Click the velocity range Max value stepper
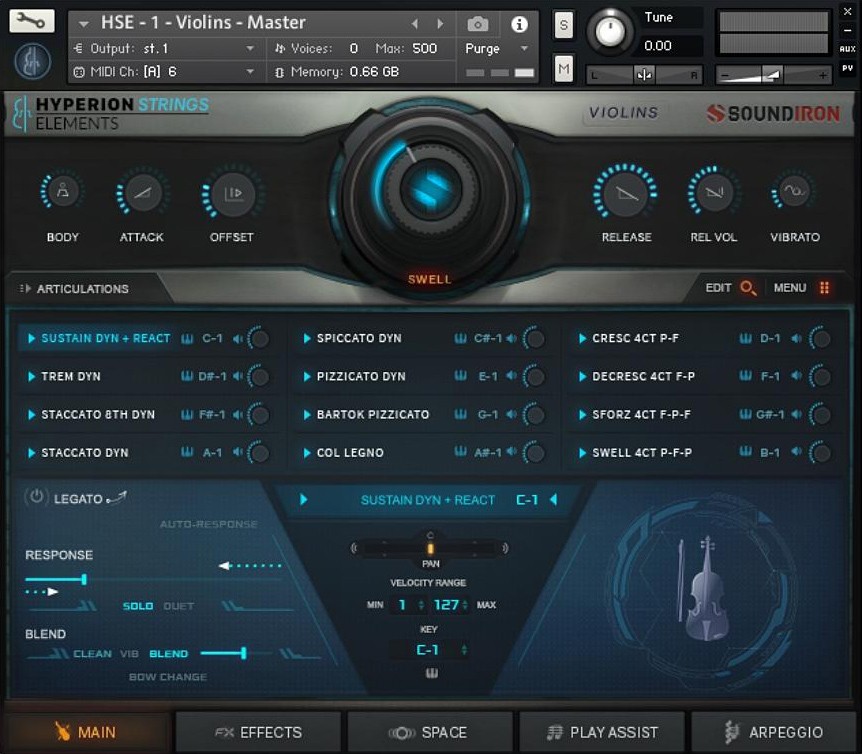This screenshot has height=754, width=862. point(465,605)
